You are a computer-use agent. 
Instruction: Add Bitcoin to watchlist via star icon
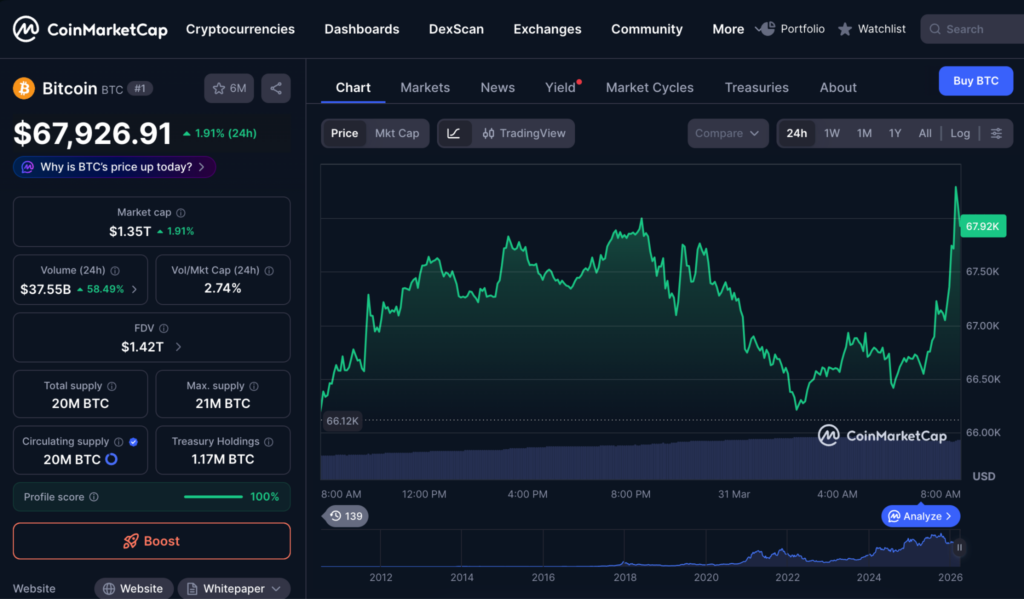click(219, 88)
